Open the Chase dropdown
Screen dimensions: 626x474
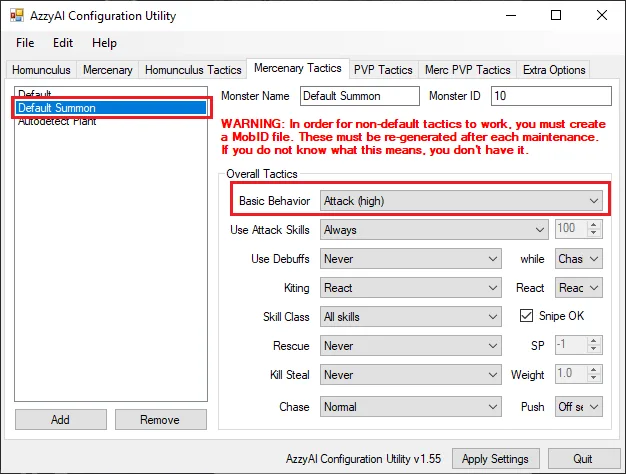pyautogui.click(x=410, y=407)
